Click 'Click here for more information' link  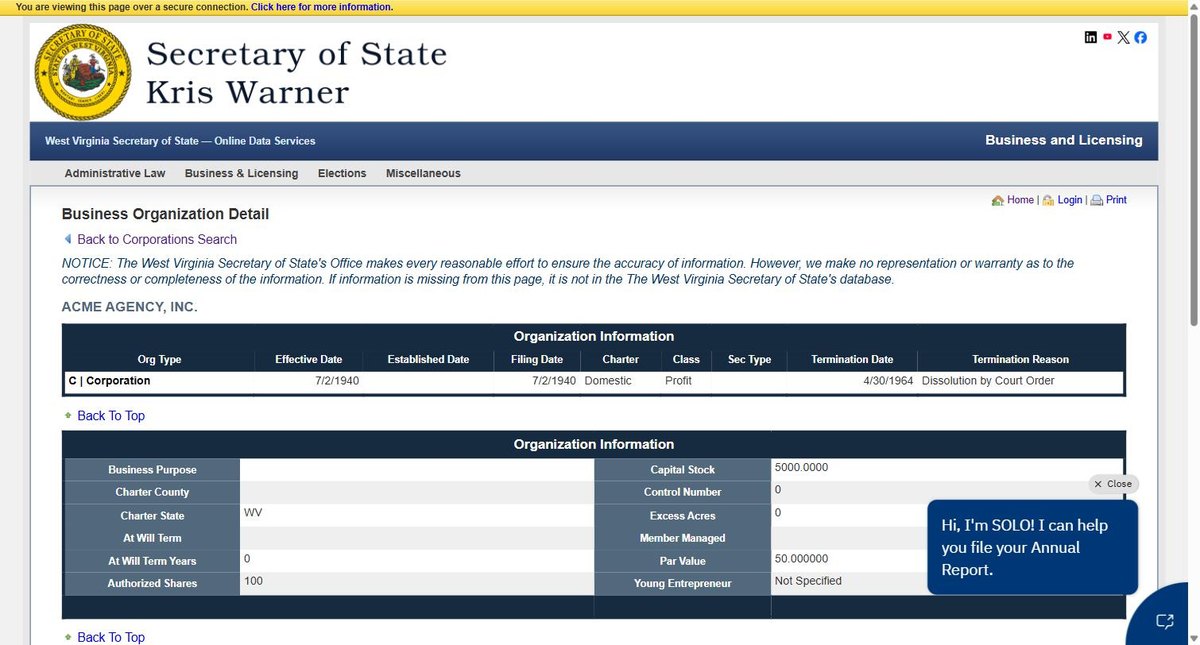pyautogui.click(x=321, y=7)
